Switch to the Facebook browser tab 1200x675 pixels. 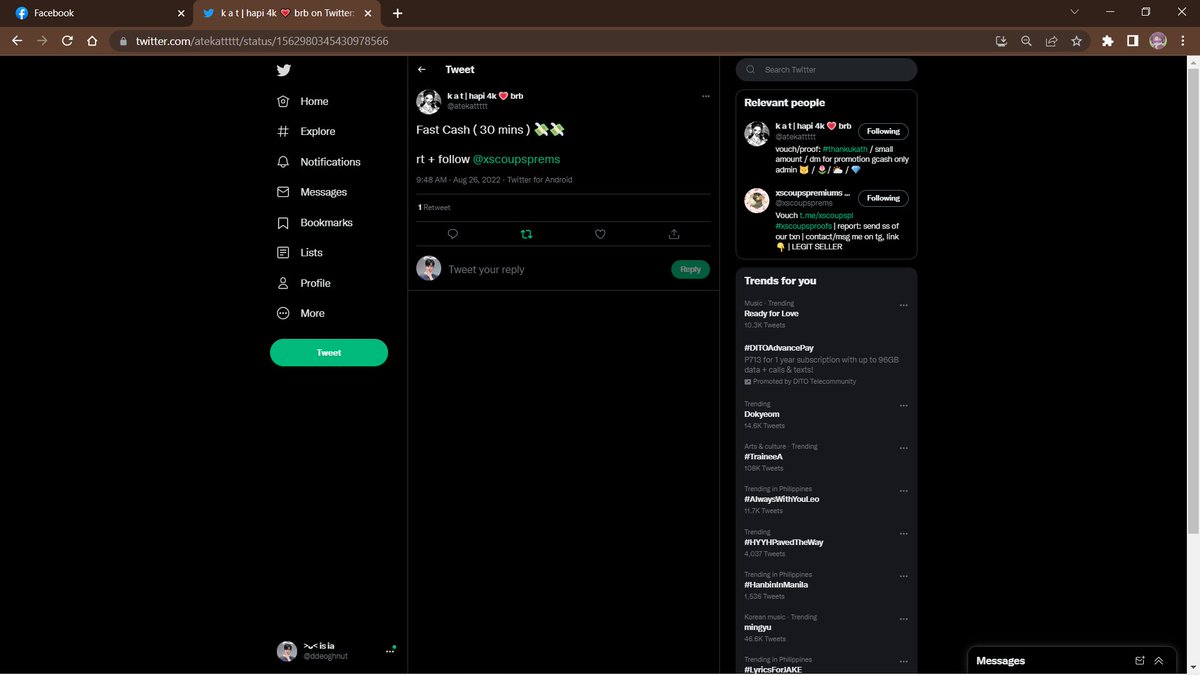[x=97, y=13]
